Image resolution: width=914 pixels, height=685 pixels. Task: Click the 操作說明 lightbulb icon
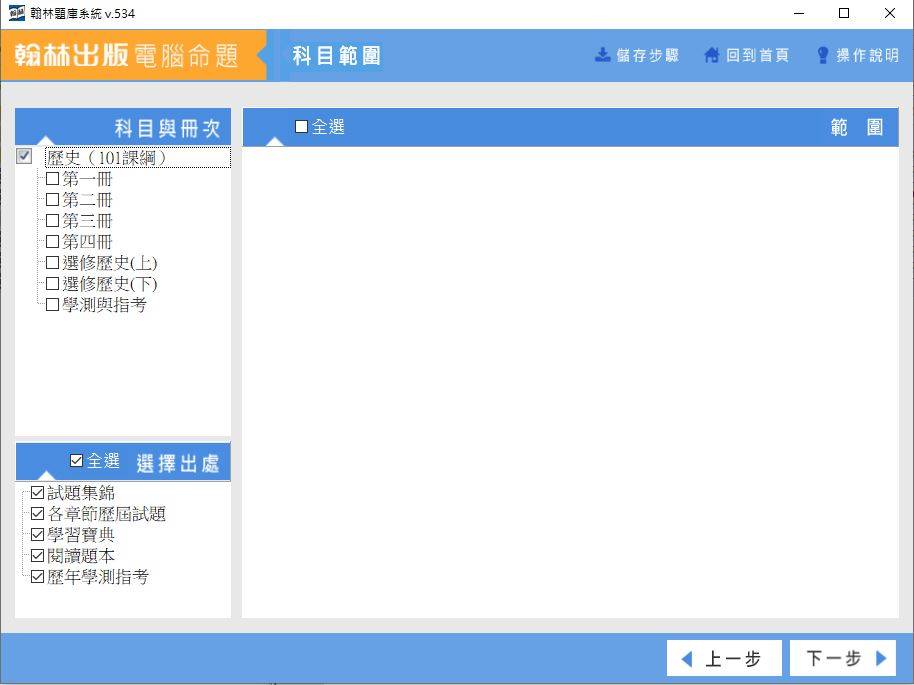tap(822, 55)
